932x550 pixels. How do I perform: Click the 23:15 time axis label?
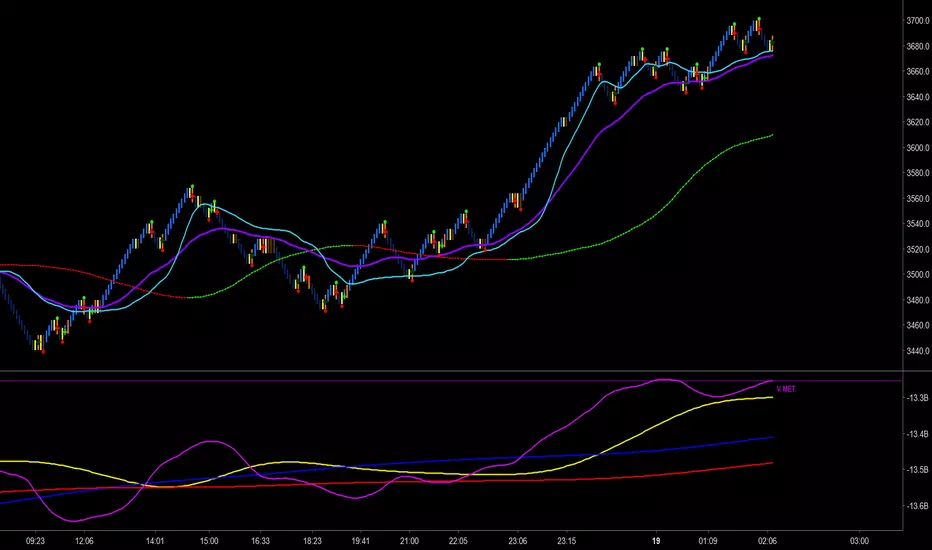coord(566,541)
